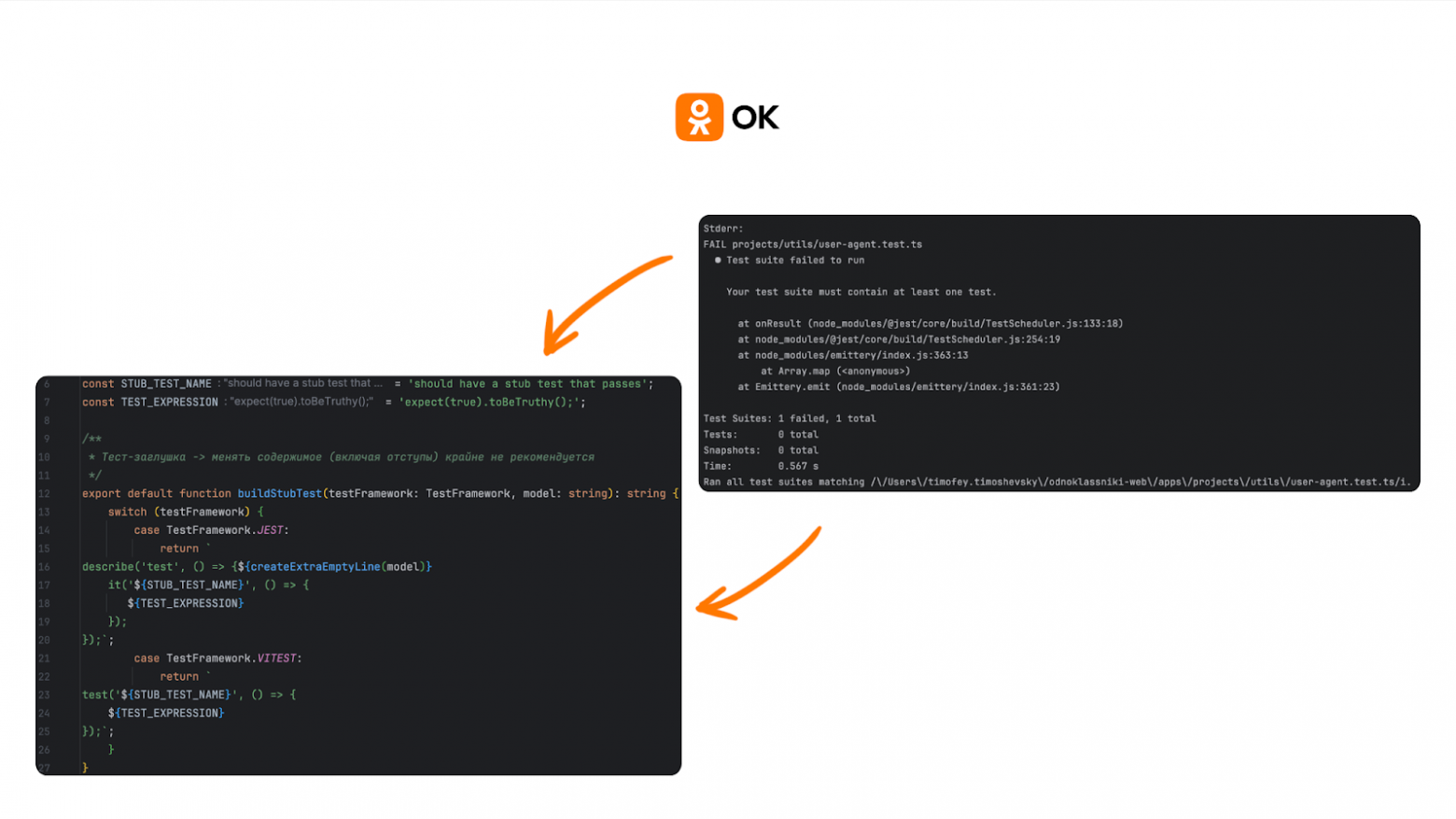This screenshot has height=819, width=1456.
Task: Click the "FAIL projects/utils/user-agent.test.ts" line
Action: pyautogui.click(x=813, y=245)
